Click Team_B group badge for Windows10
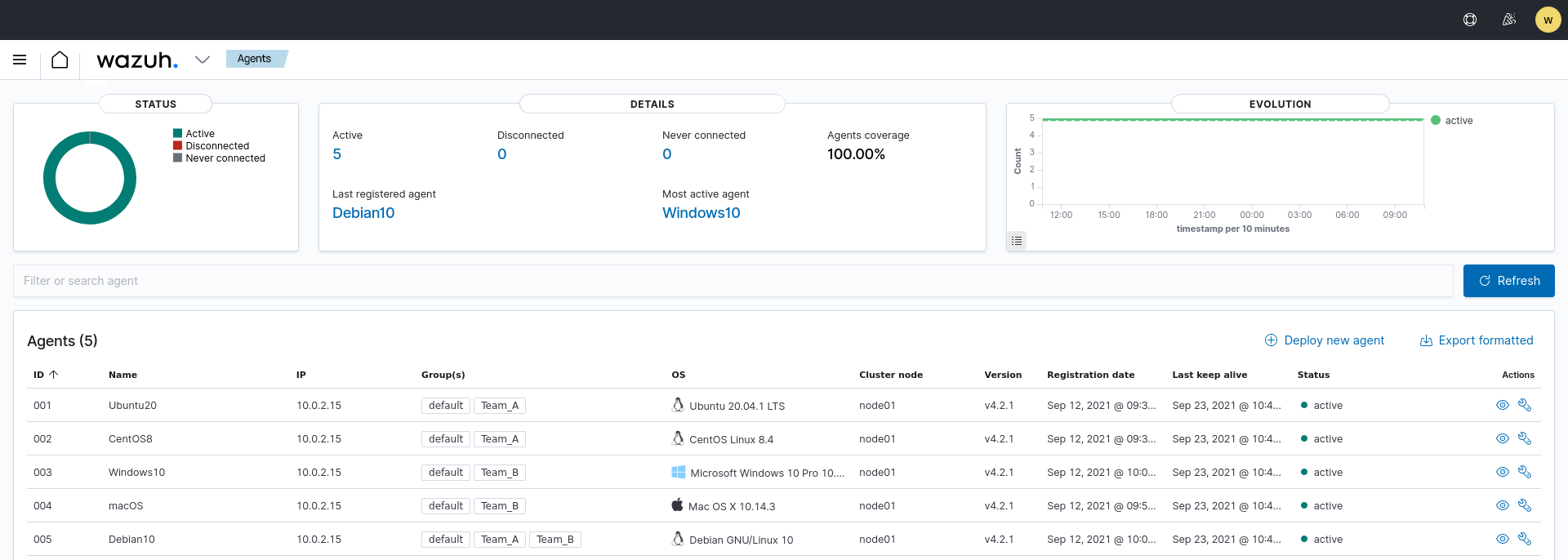The image size is (1568, 560). (500, 473)
